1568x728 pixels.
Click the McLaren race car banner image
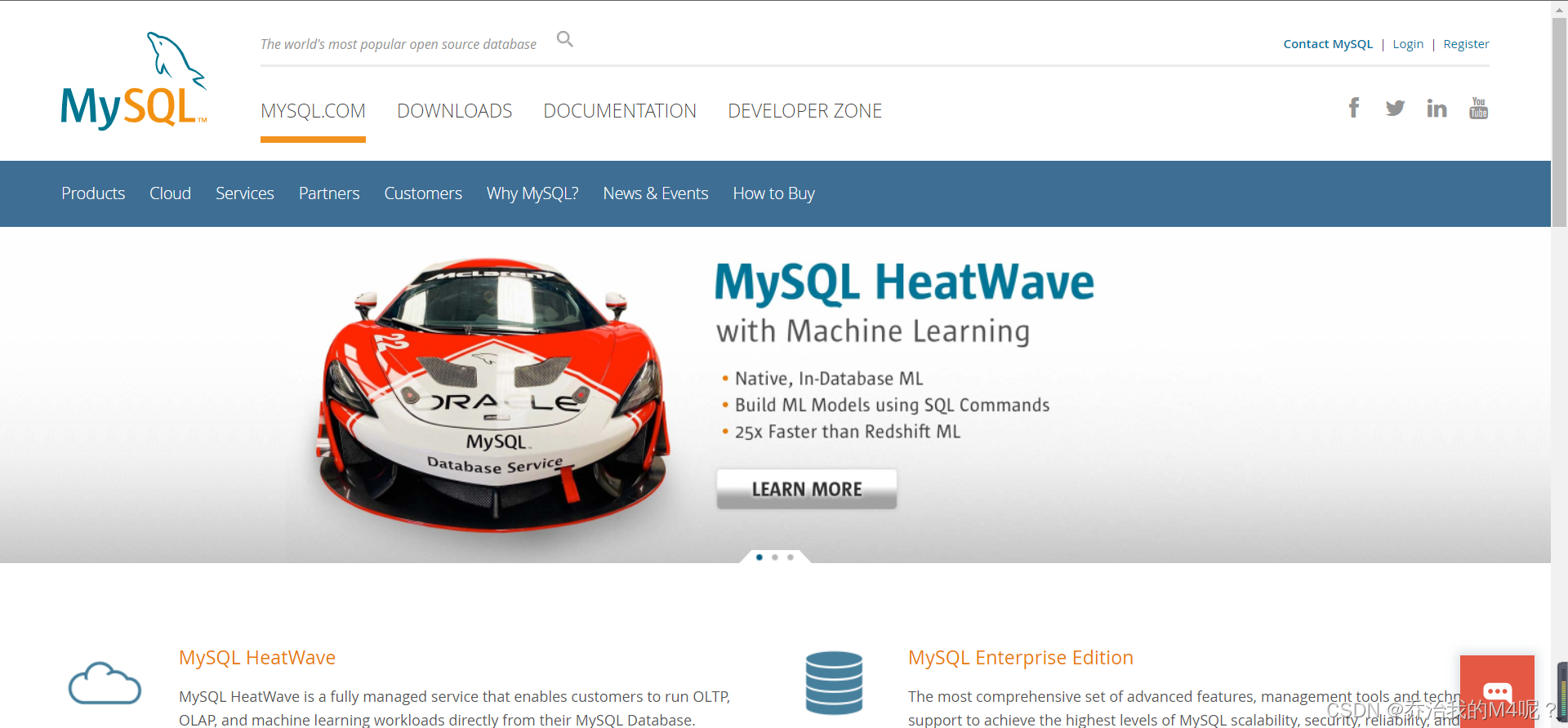(493, 394)
